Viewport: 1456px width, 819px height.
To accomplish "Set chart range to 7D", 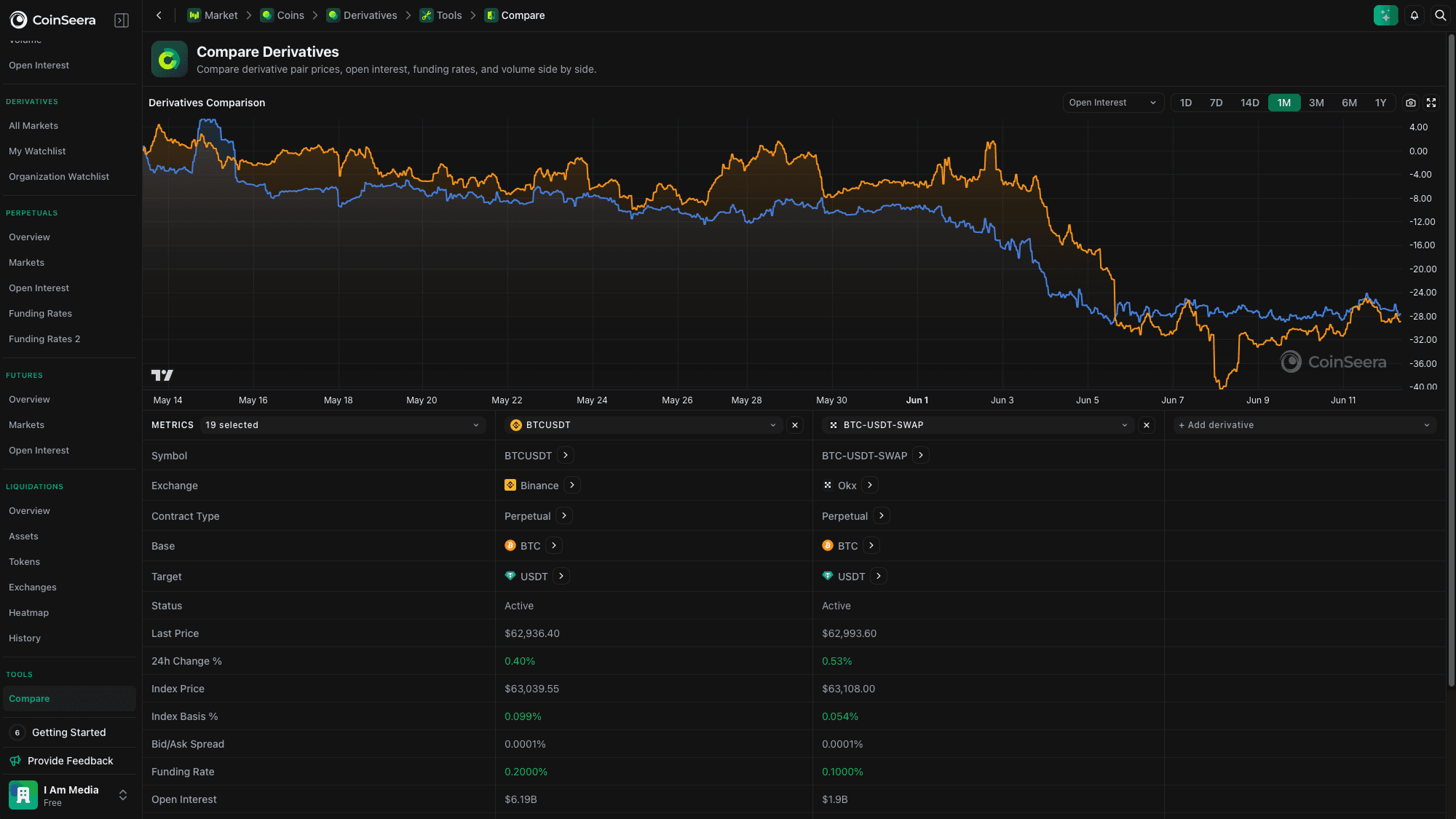I will click(1216, 103).
